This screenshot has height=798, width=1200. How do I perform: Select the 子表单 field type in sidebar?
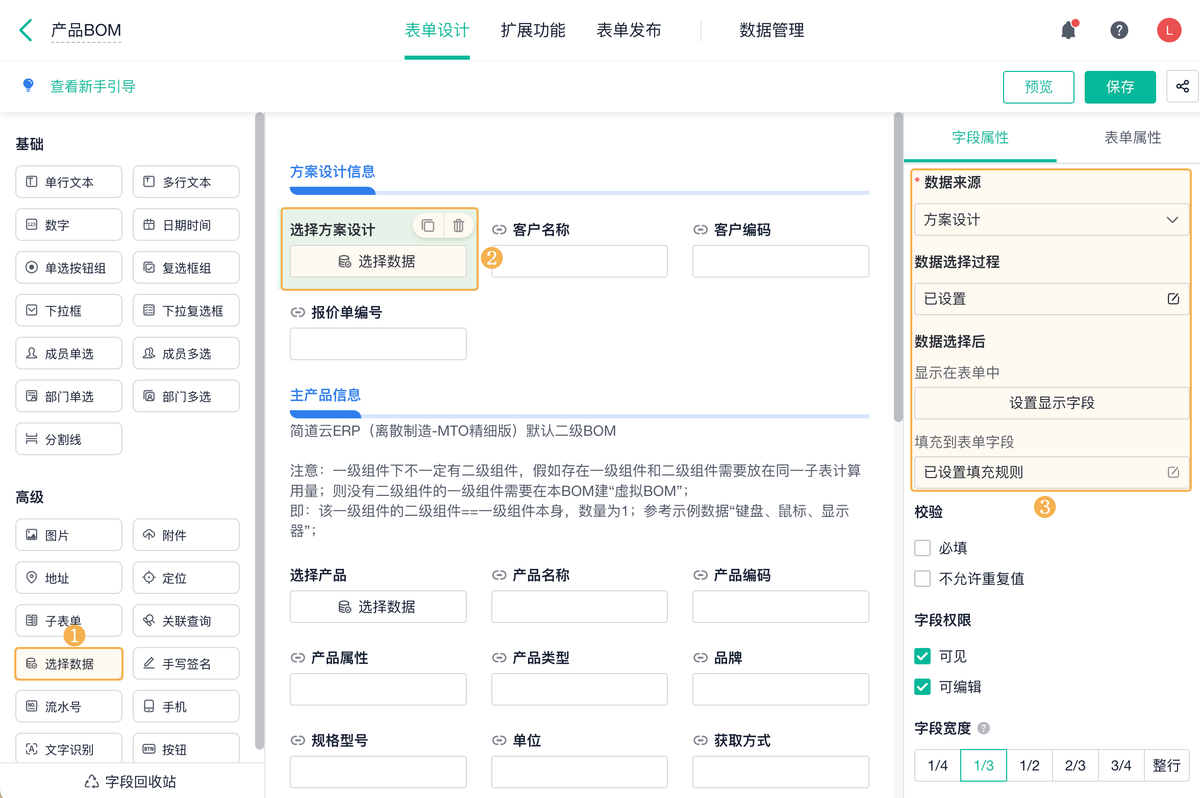68,620
